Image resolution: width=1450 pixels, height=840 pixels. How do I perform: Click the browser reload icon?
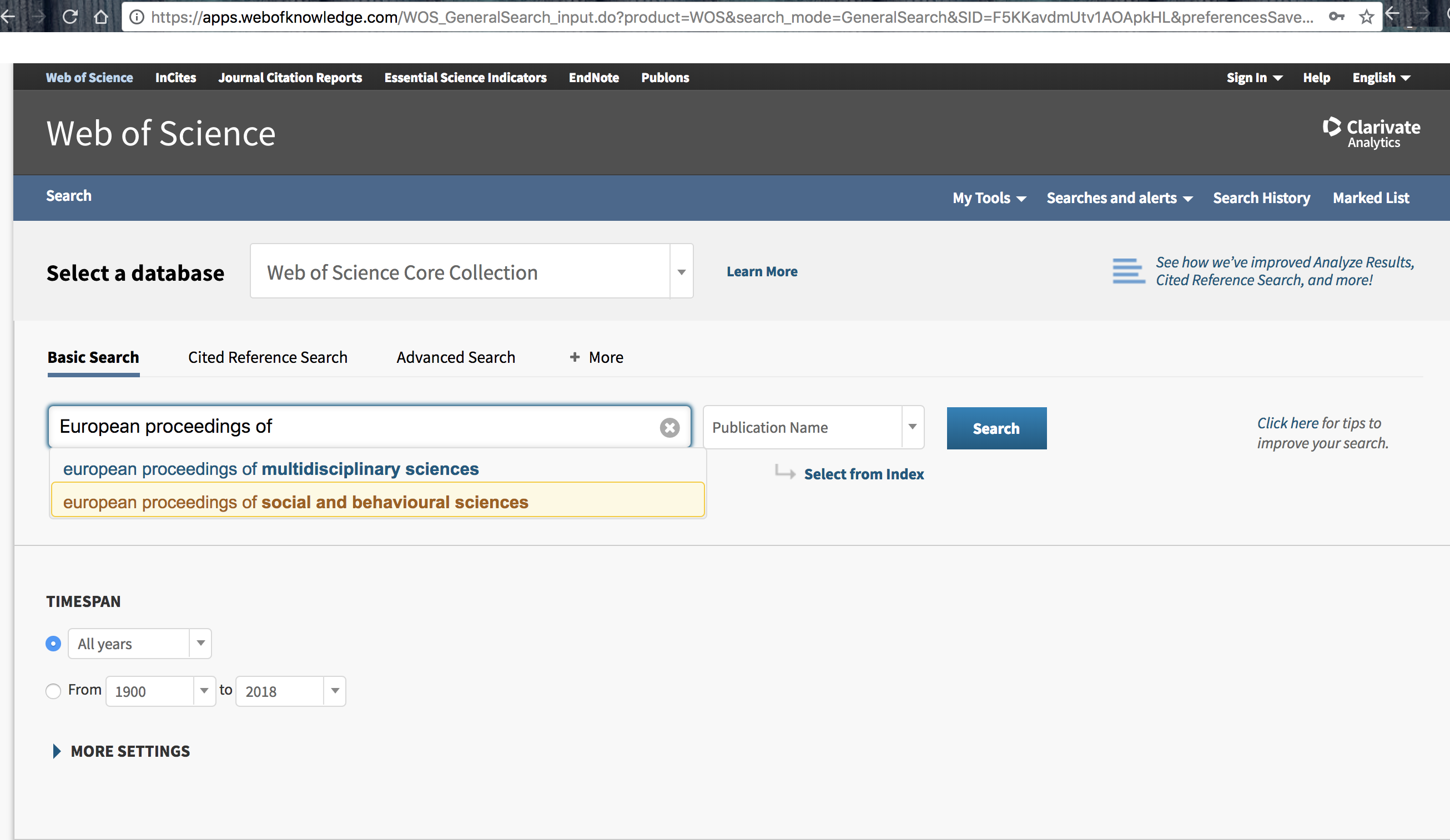tap(69, 17)
